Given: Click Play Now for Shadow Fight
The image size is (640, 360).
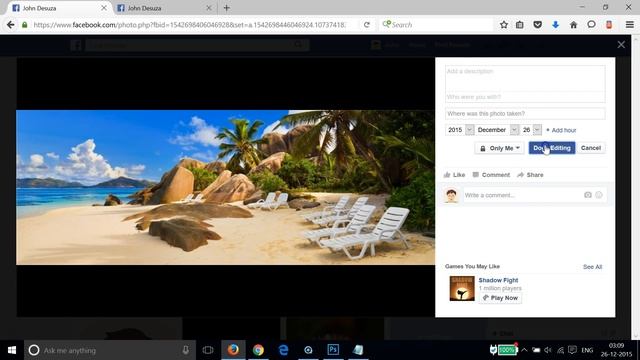Looking at the screenshot, I should pyautogui.click(x=500, y=298).
